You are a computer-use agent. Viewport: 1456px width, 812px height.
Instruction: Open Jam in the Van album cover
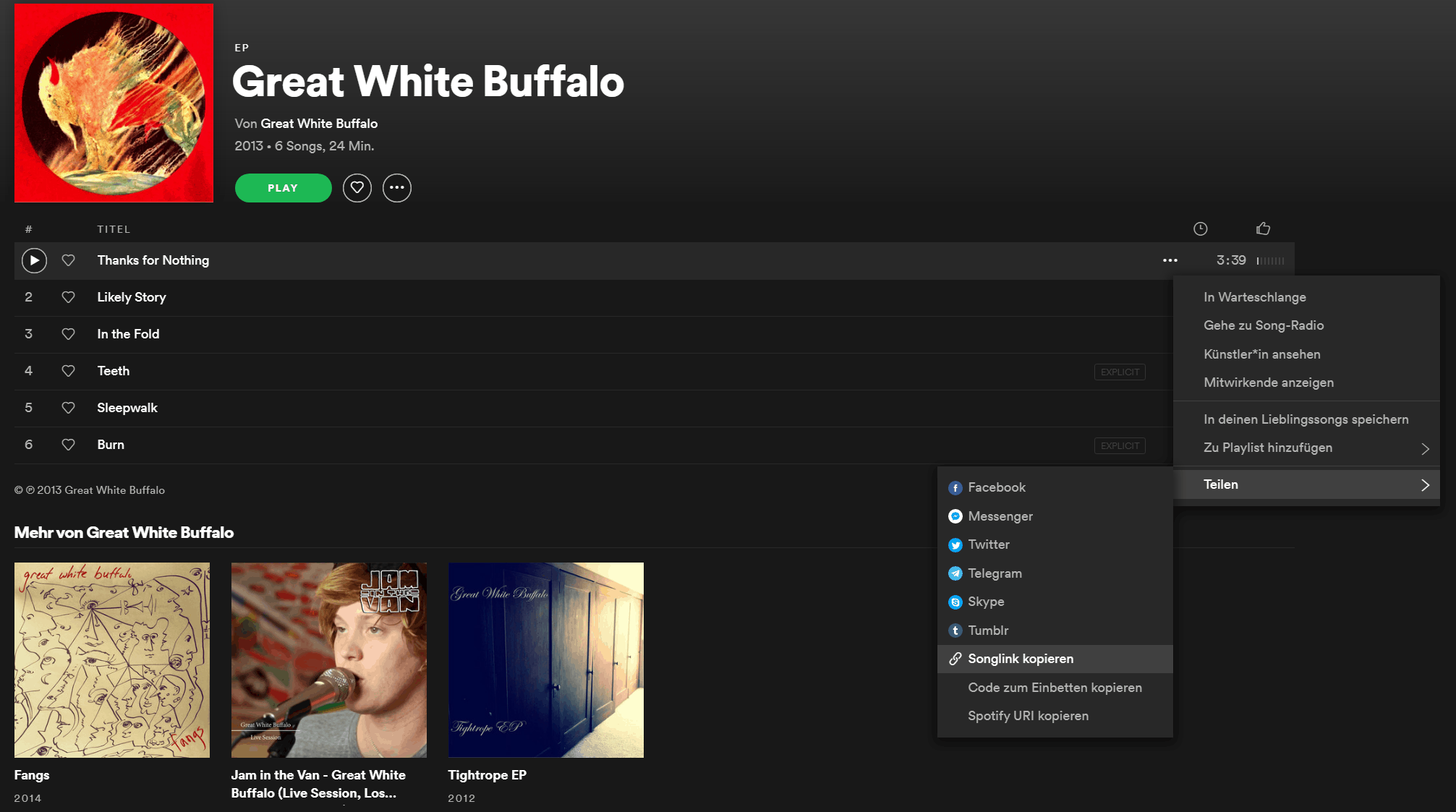[x=329, y=660]
